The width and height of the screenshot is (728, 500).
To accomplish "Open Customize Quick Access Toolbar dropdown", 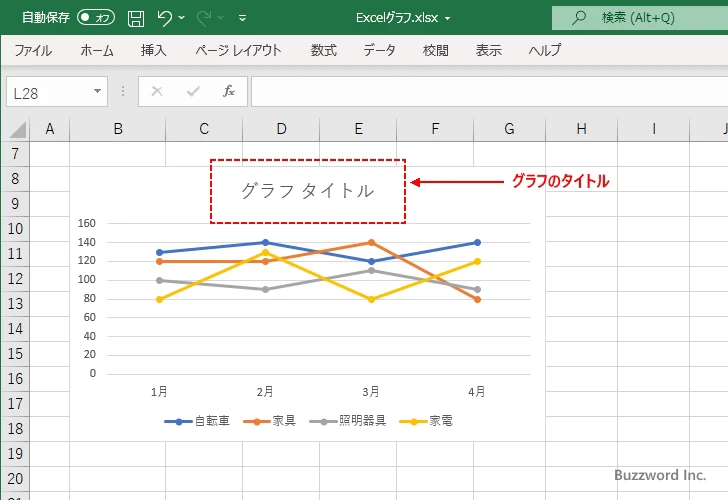I will click(x=242, y=18).
